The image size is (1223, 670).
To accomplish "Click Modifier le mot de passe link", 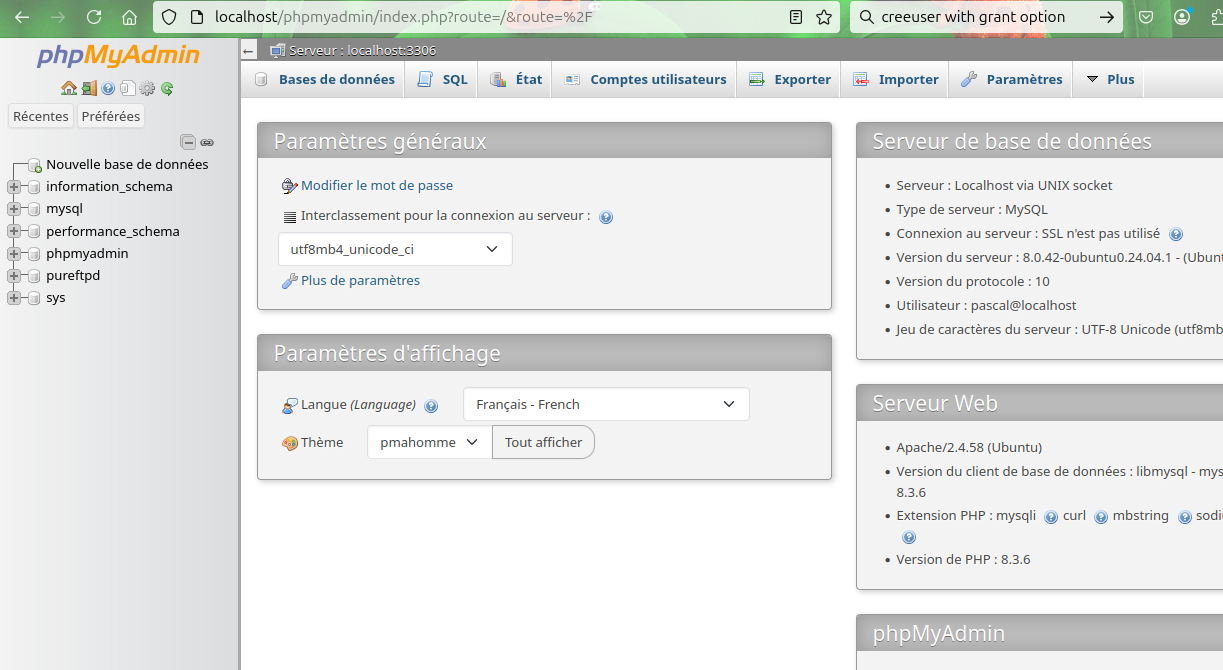I will click(375, 185).
